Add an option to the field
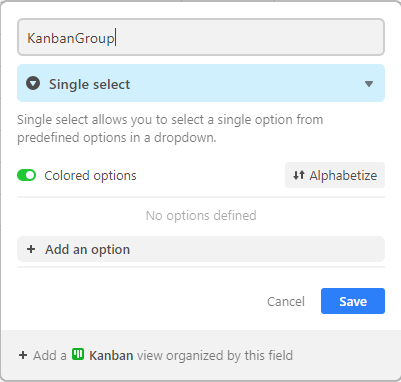The height and width of the screenshot is (382, 401). pyautogui.click(x=201, y=249)
